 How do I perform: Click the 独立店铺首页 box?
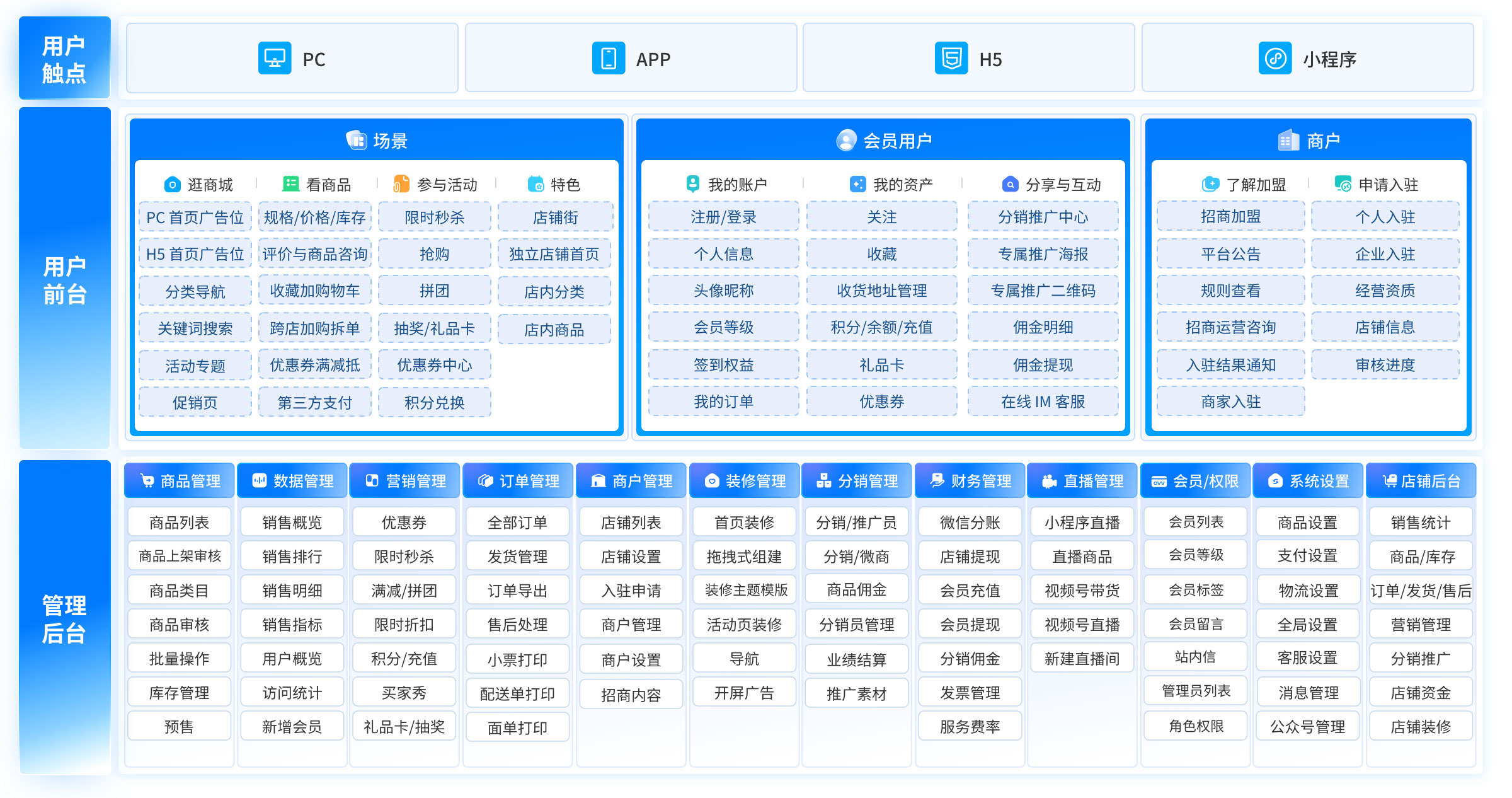[x=554, y=254]
